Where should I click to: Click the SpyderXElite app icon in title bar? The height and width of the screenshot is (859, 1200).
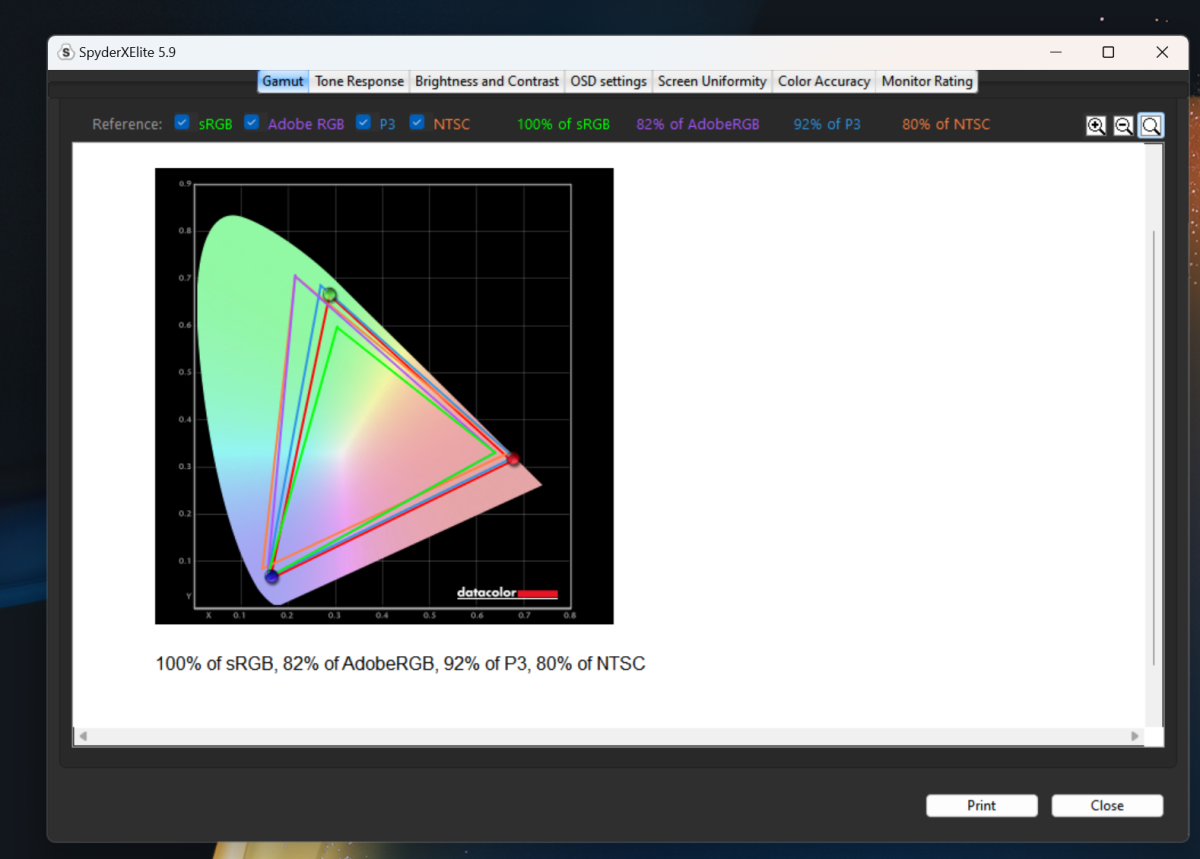coord(66,53)
